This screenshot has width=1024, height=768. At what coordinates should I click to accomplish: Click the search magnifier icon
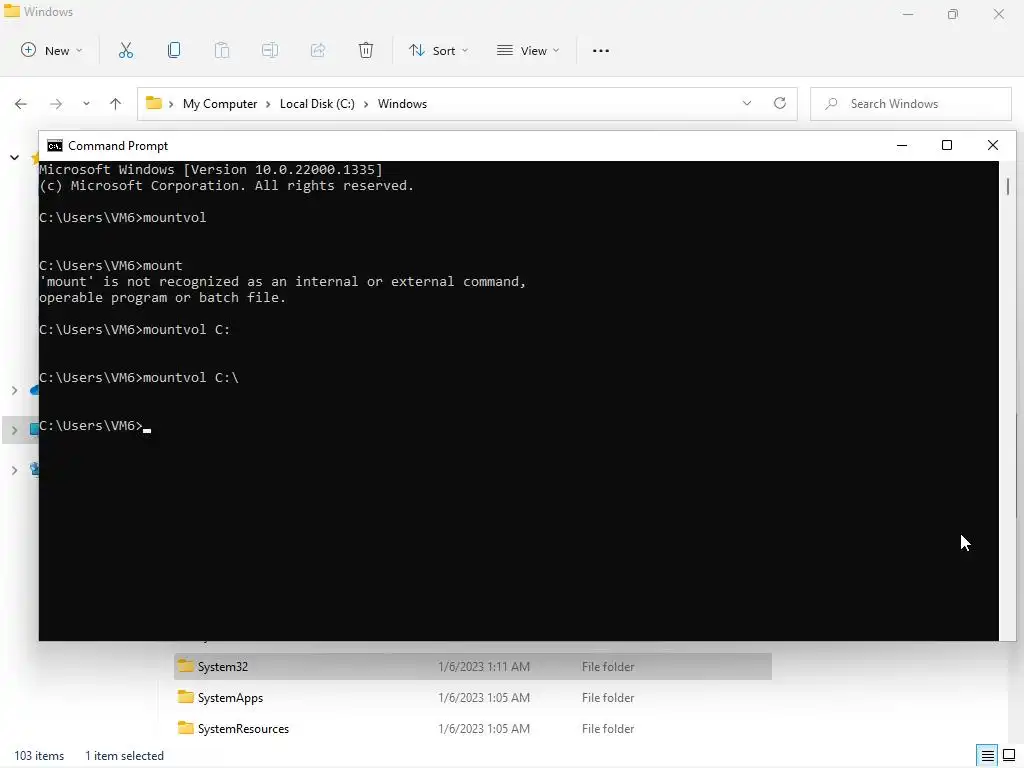tap(831, 104)
